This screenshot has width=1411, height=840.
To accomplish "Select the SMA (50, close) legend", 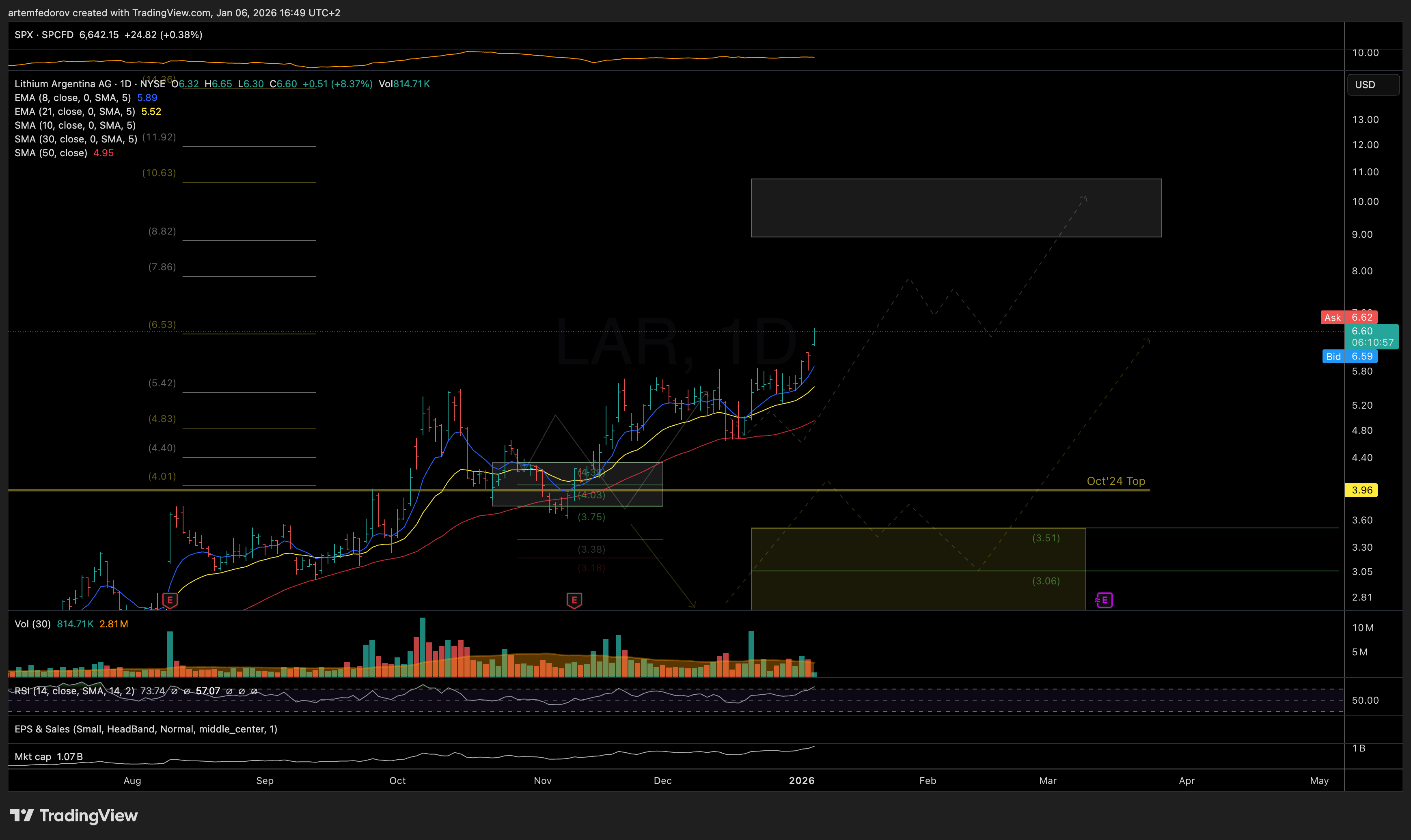I will click(x=51, y=153).
